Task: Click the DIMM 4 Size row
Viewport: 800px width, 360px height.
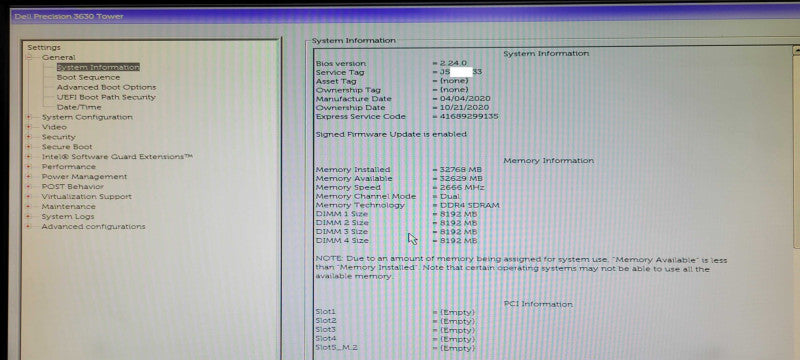Action: [x=396, y=241]
